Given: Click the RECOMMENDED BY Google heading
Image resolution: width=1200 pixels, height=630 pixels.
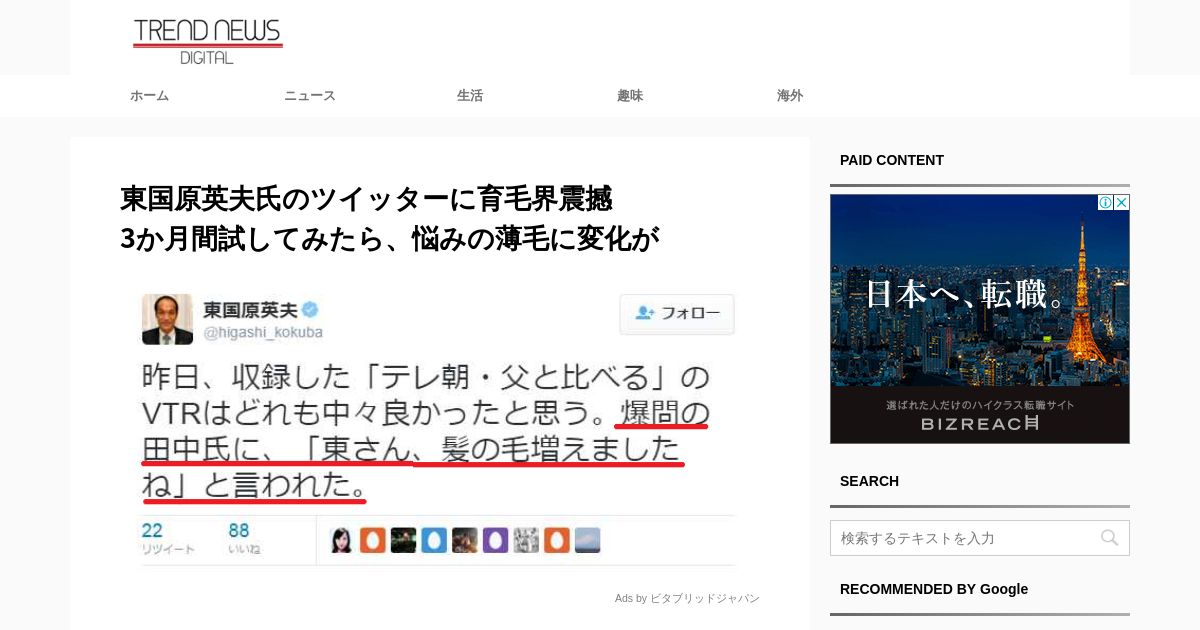Looking at the screenshot, I should coord(934,589).
